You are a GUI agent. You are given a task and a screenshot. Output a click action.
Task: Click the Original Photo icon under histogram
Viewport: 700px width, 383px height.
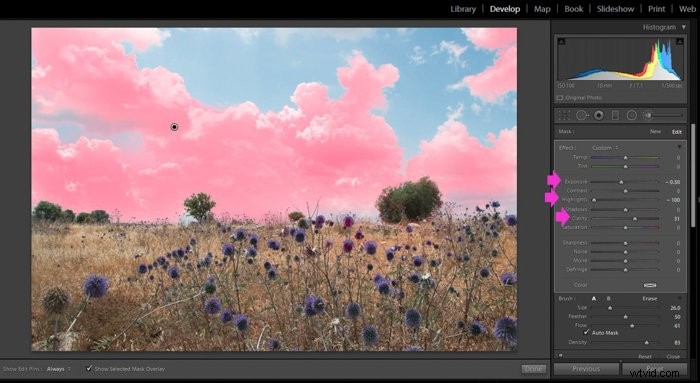[560, 97]
